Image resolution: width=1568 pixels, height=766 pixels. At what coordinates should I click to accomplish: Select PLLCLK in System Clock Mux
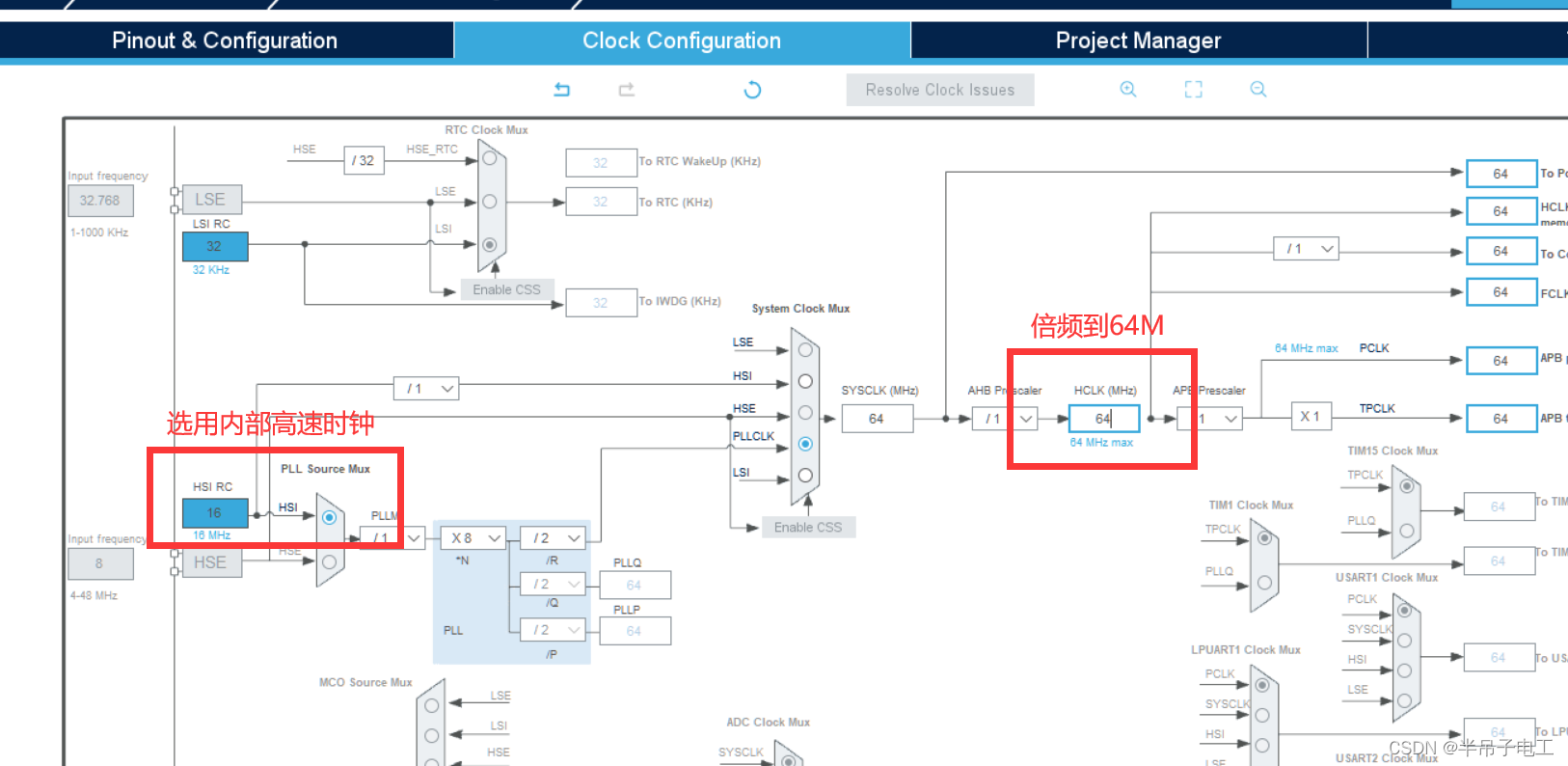pos(805,444)
